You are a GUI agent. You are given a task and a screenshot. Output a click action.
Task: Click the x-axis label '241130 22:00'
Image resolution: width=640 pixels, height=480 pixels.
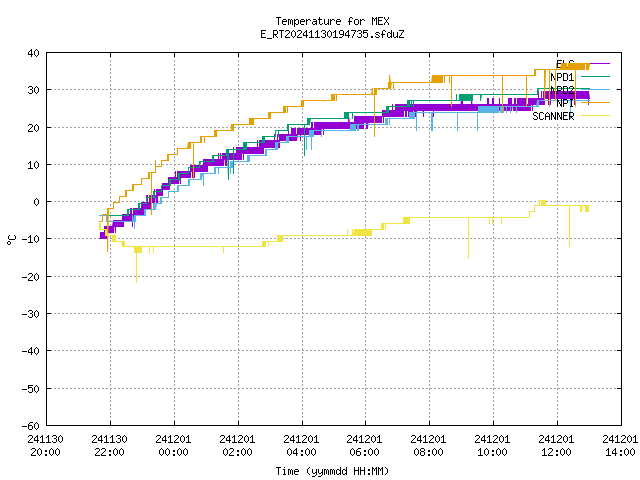pos(110,446)
